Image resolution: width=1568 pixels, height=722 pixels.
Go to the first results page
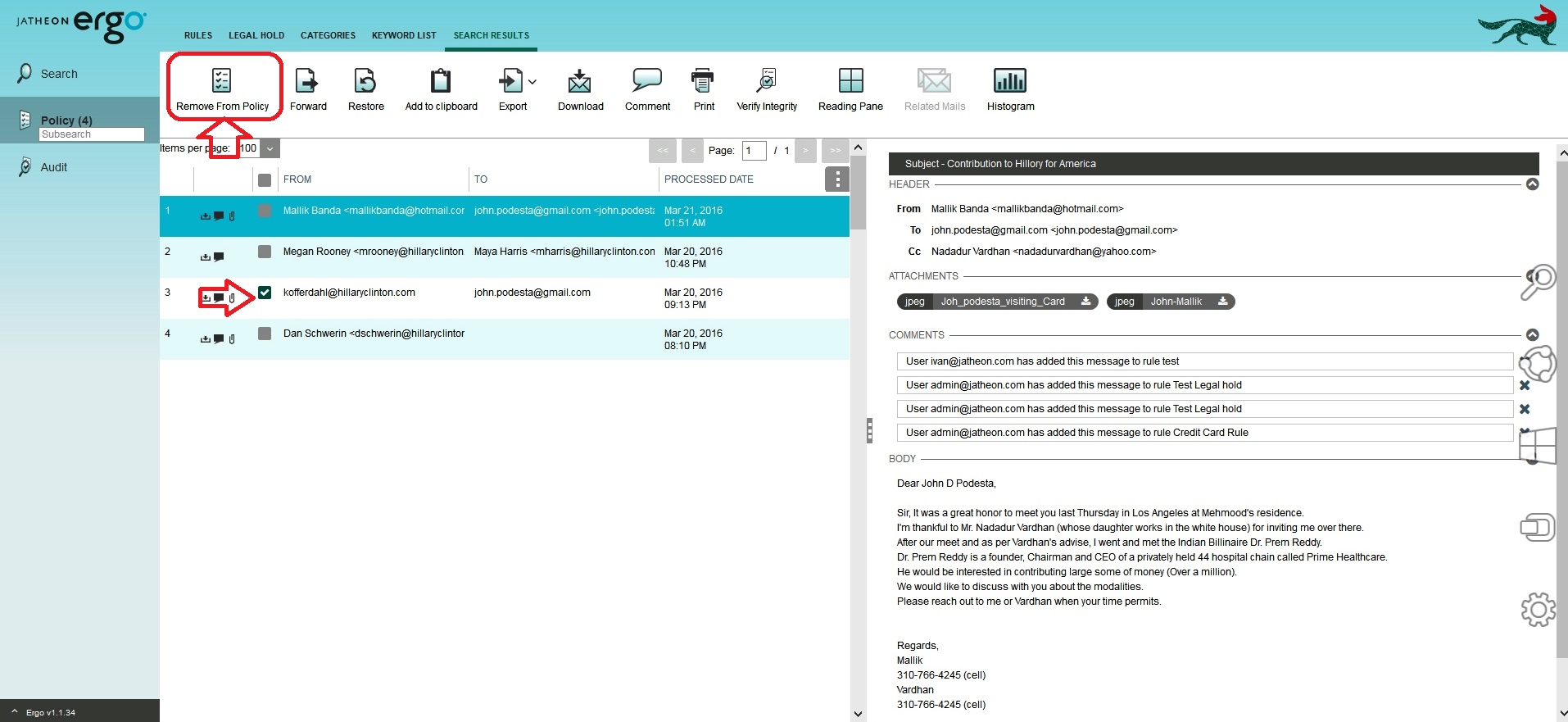point(663,151)
